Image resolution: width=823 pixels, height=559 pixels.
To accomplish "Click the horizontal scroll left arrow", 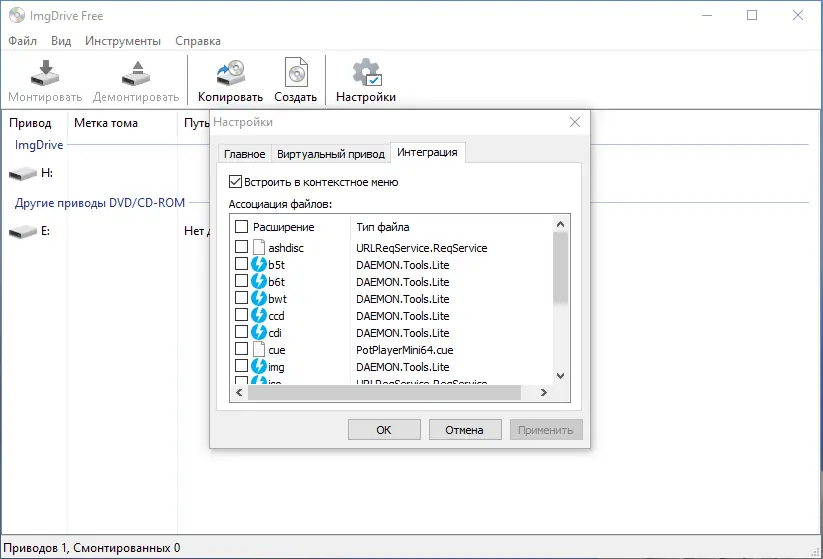I will 239,393.
